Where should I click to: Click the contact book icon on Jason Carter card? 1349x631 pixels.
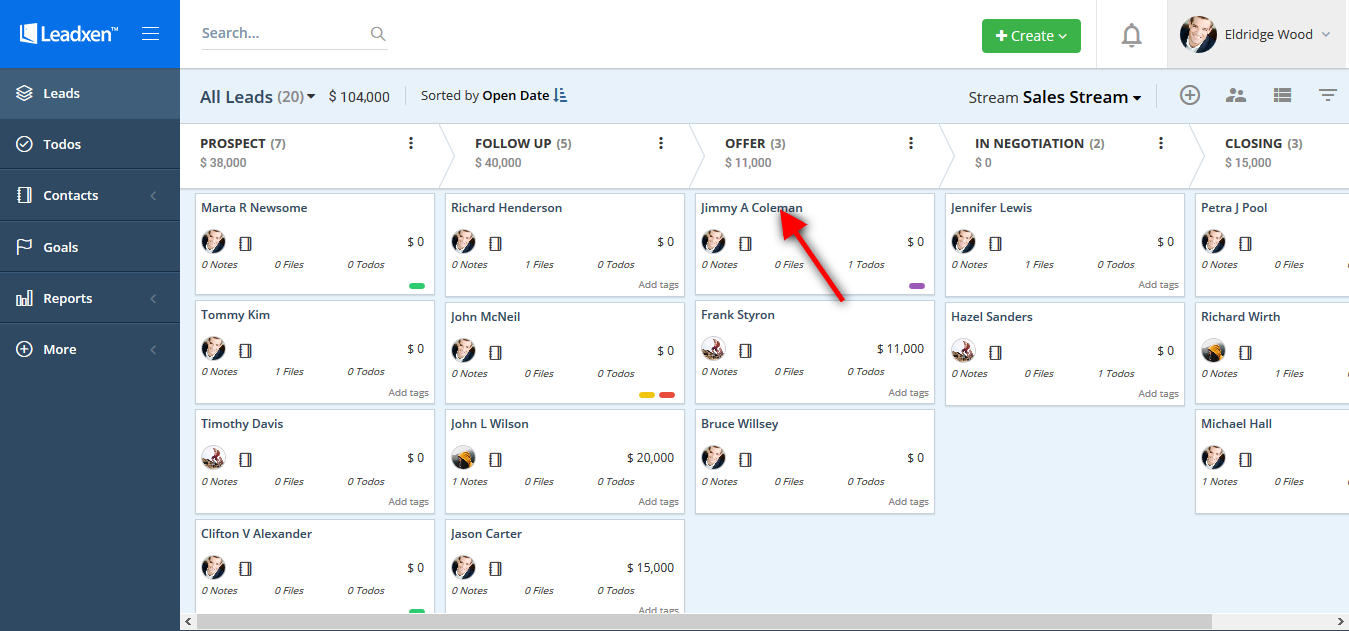coord(495,569)
